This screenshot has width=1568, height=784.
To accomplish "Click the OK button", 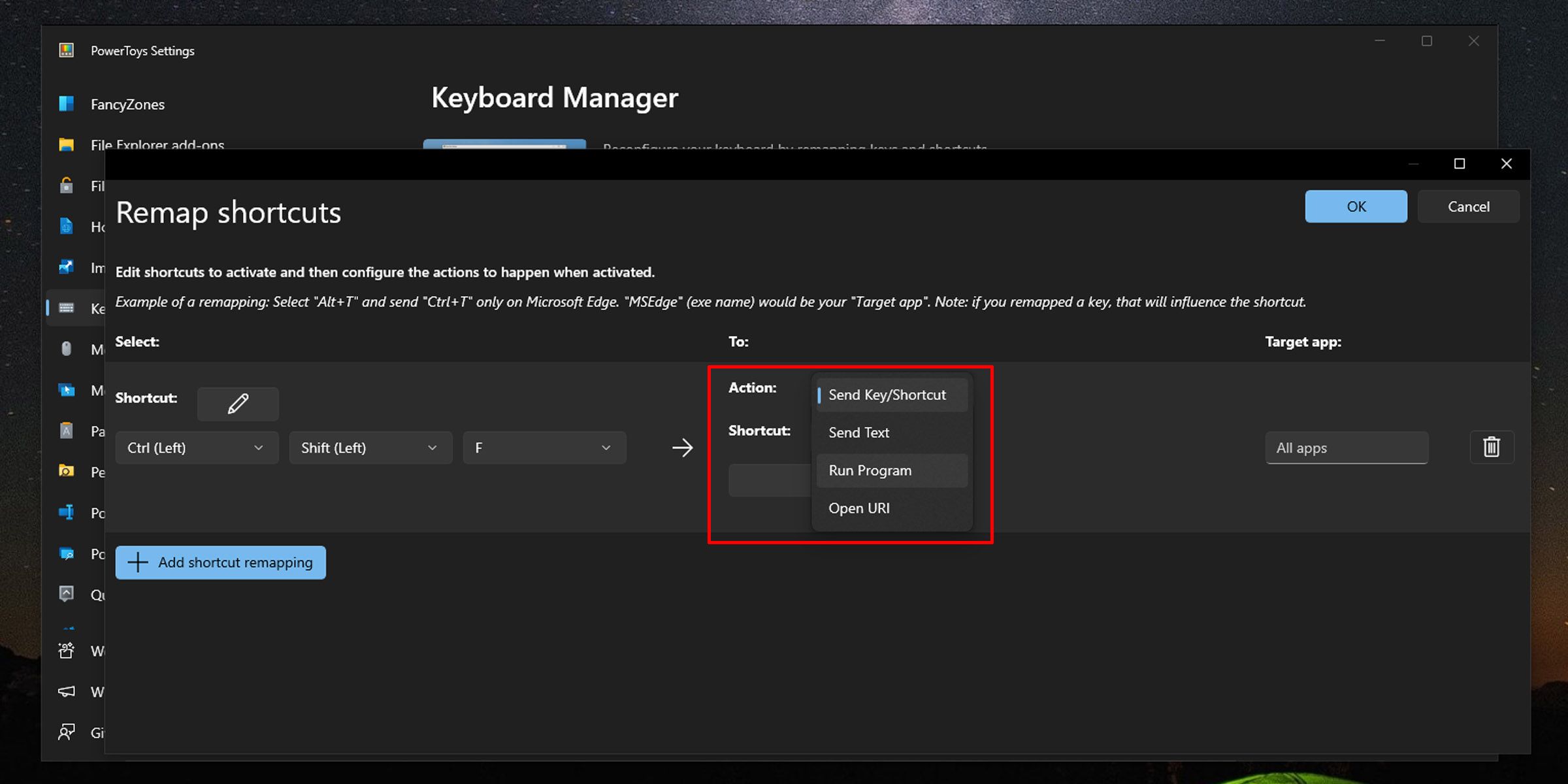I will coord(1356,206).
